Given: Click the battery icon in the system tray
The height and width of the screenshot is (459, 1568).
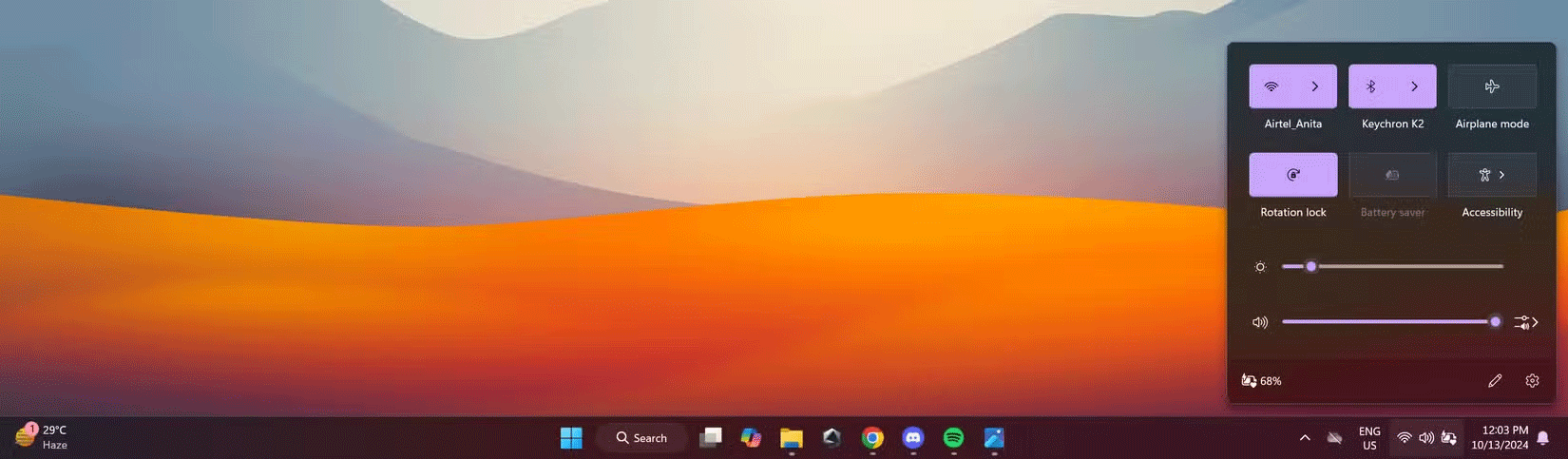Looking at the screenshot, I should 1448,438.
